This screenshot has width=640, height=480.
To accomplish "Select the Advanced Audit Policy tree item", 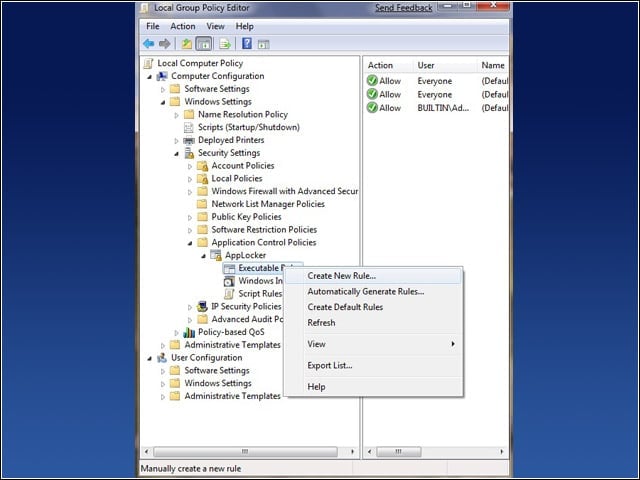I will click(x=247, y=319).
